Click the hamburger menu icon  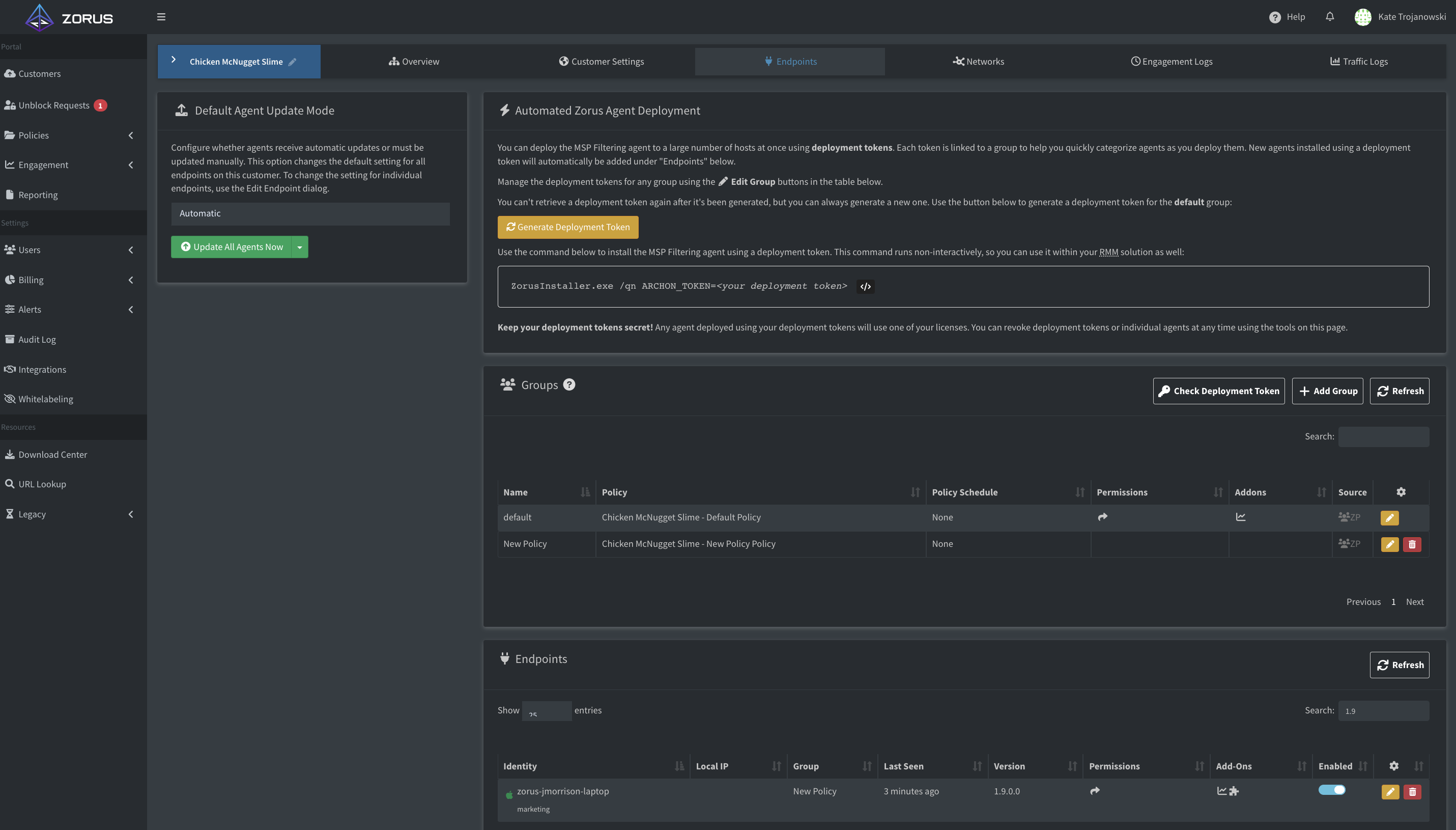click(162, 16)
